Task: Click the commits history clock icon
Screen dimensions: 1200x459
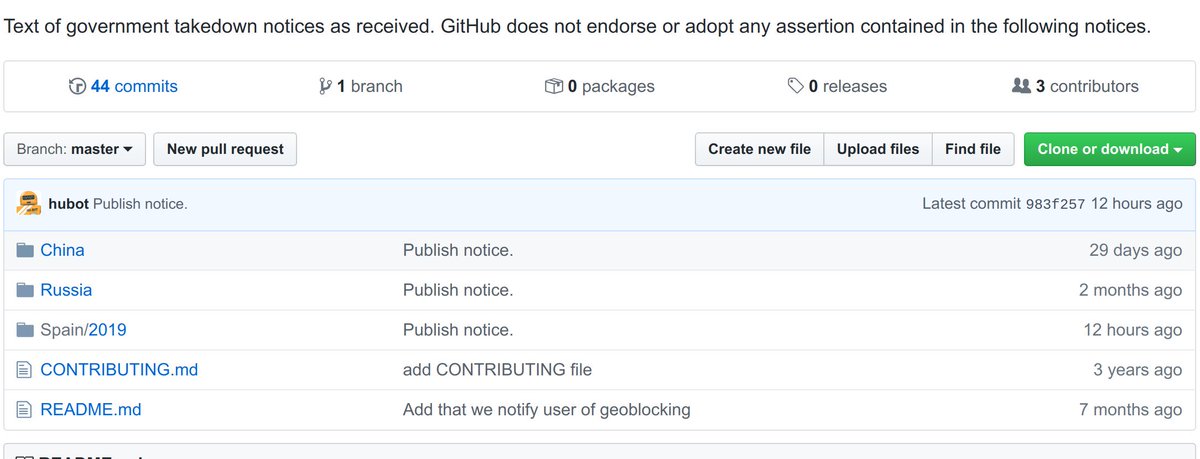Action: click(77, 87)
